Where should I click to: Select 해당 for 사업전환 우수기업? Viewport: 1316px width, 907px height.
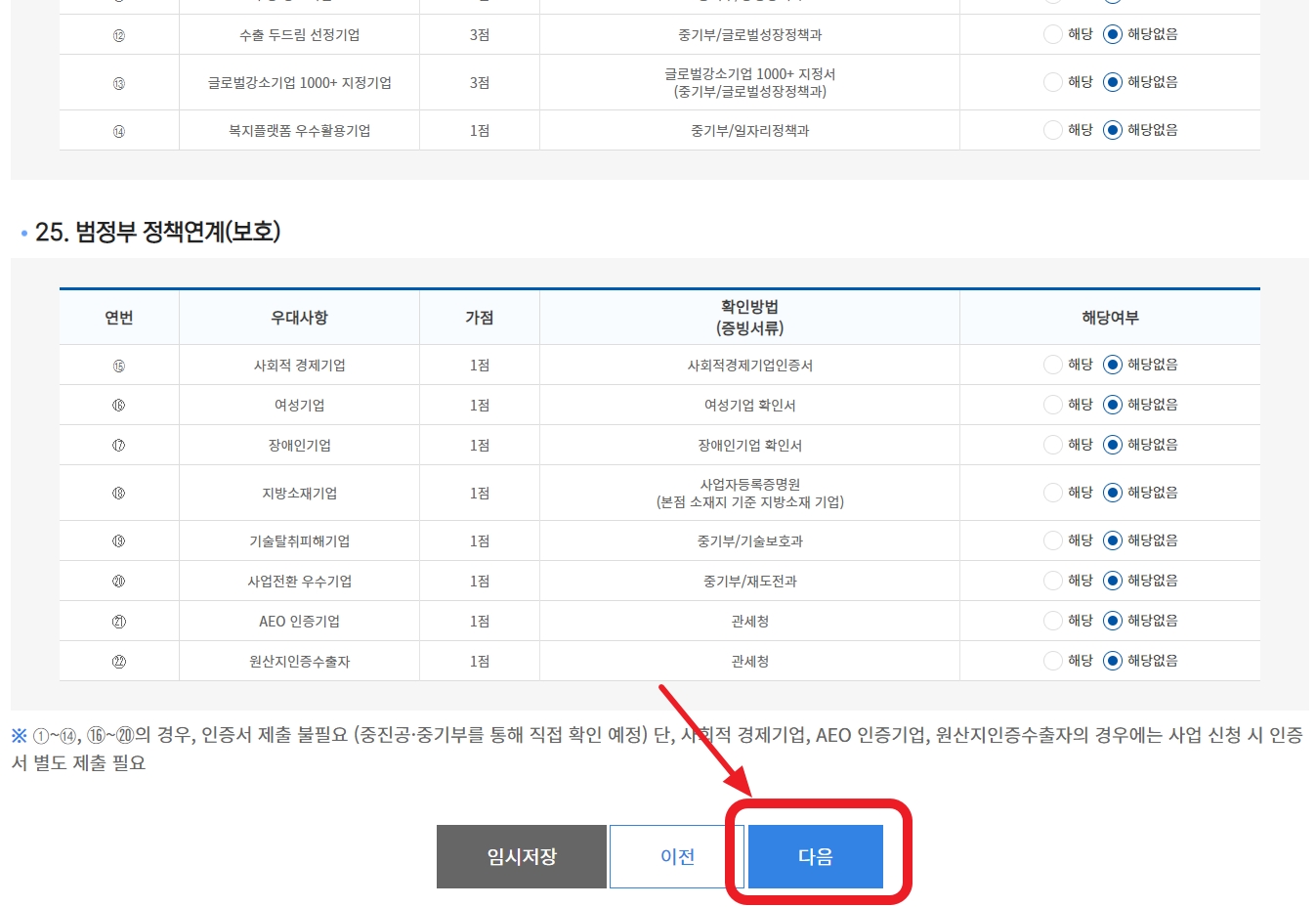pos(1053,581)
